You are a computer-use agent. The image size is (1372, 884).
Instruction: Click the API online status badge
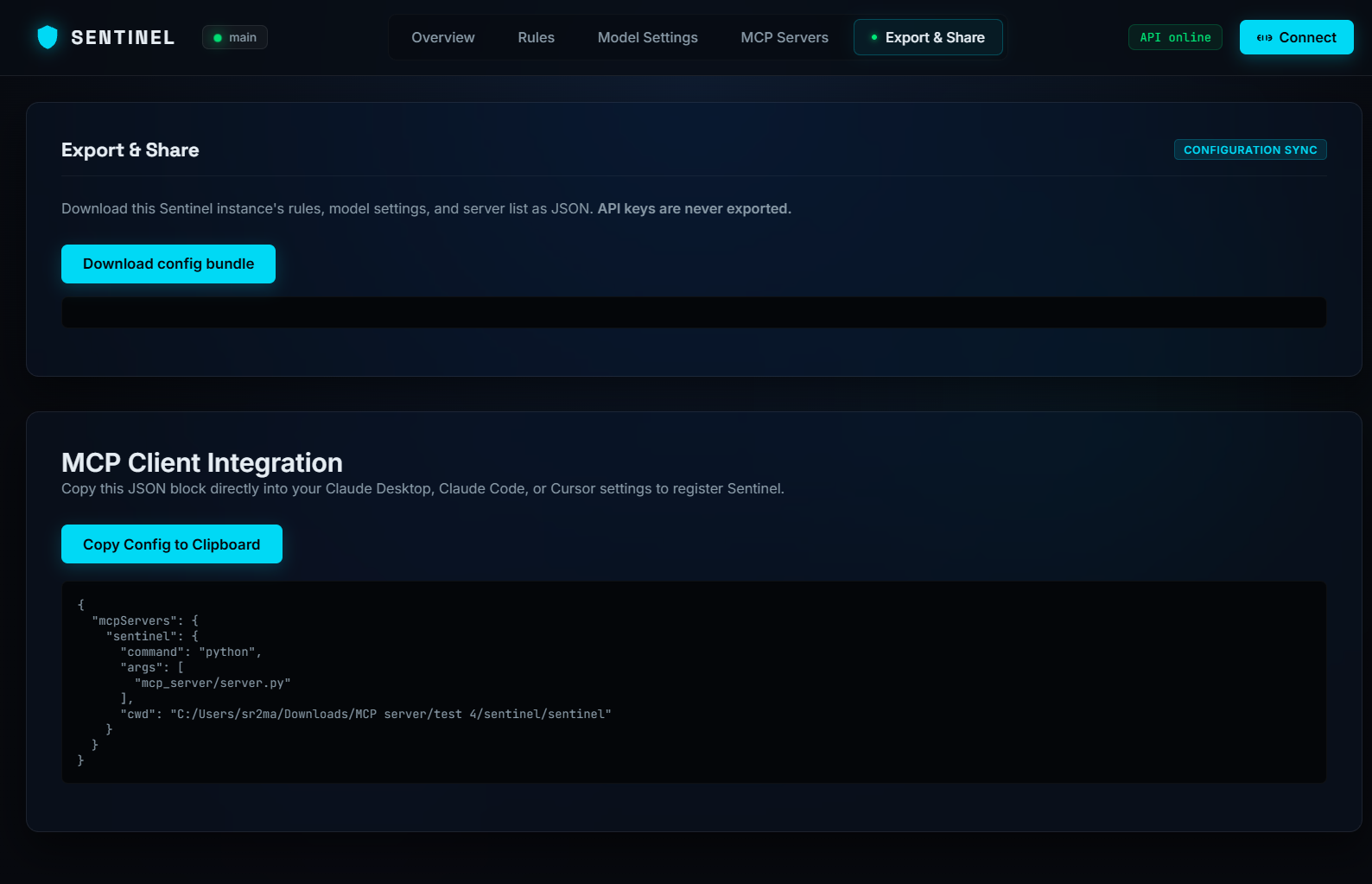pyautogui.click(x=1175, y=37)
